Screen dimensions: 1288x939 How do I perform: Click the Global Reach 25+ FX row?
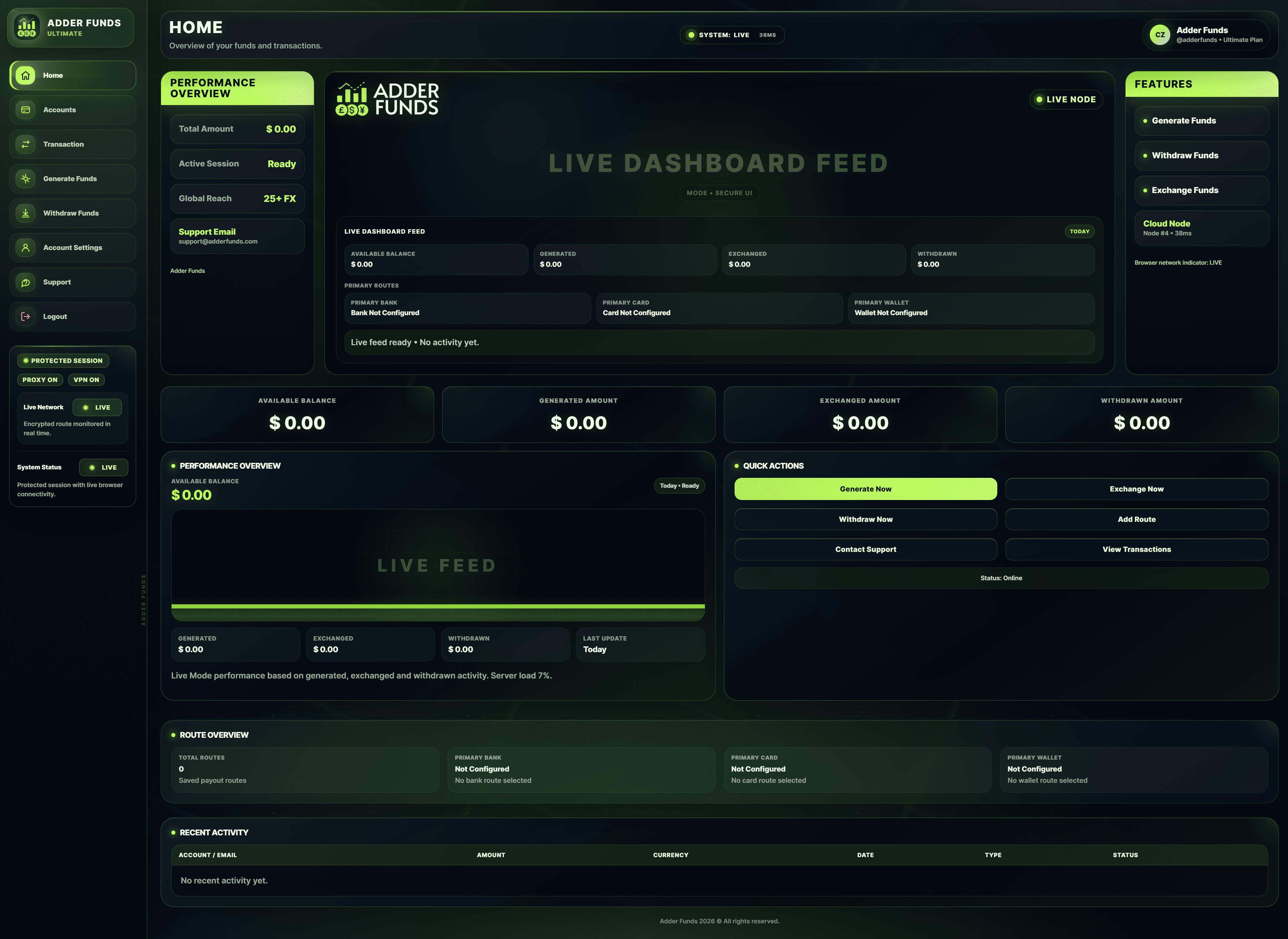point(237,199)
